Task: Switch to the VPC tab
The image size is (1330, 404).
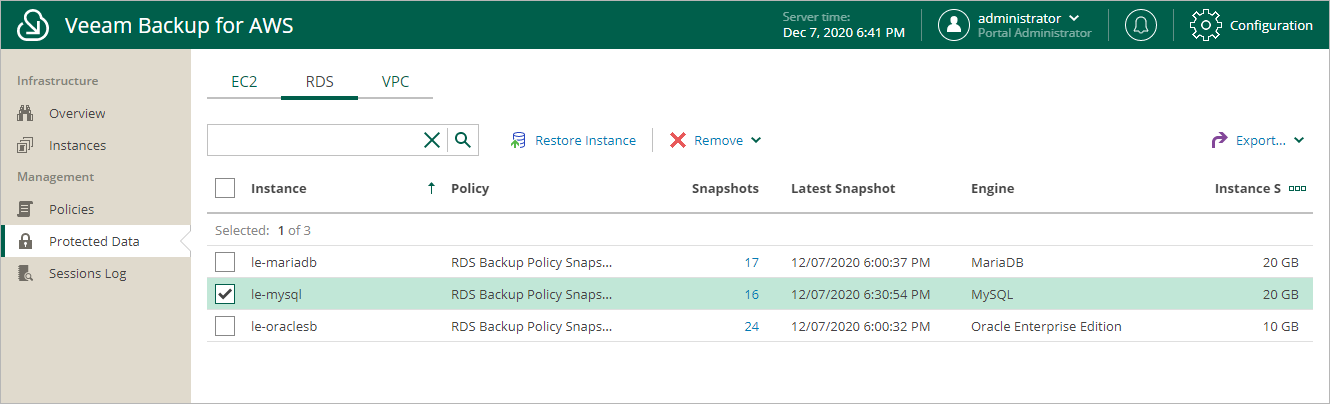Action: tap(395, 82)
